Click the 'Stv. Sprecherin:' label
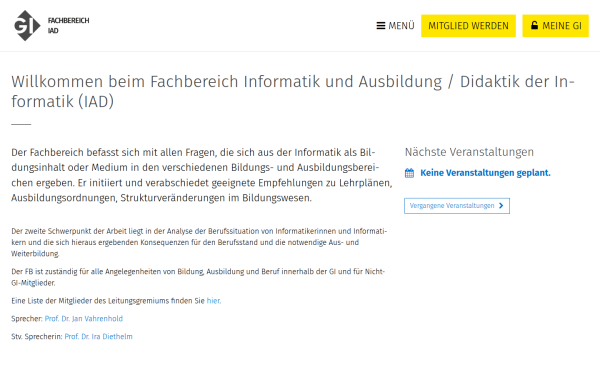 point(37,337)
